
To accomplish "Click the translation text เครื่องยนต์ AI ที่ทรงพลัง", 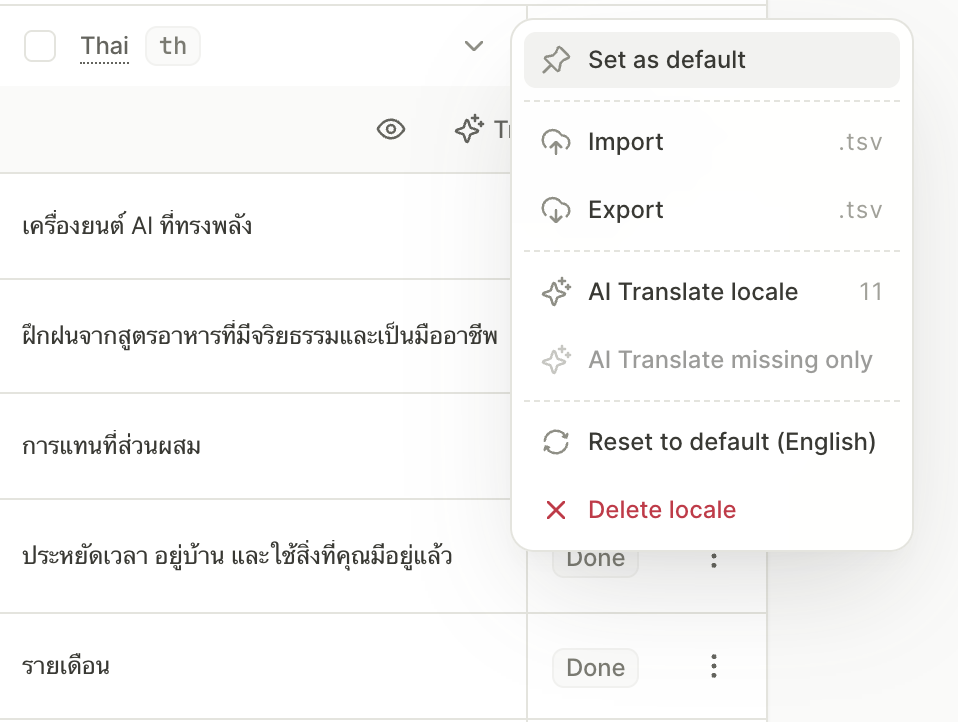I will pyautogui.click(x=137, y=226).
